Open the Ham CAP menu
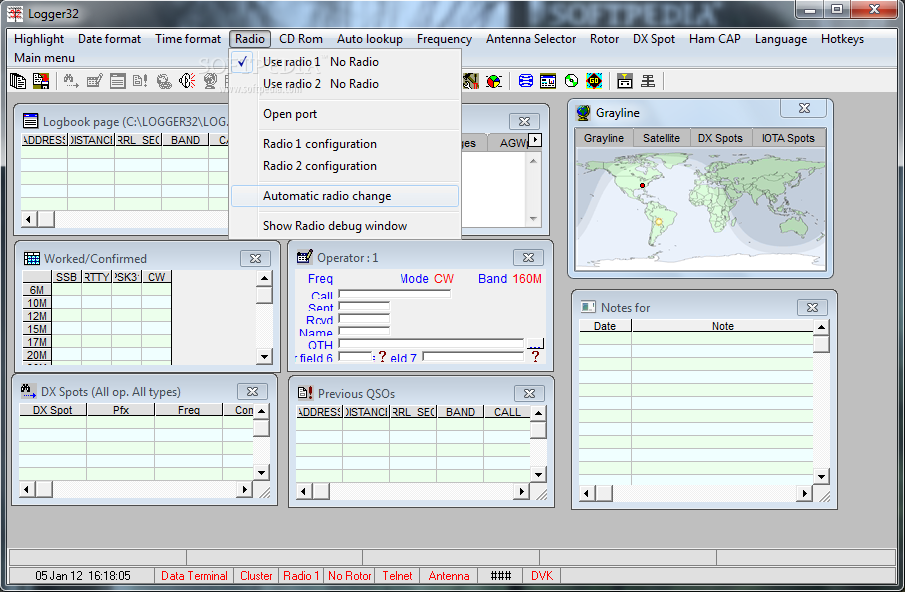Image resolution: width=905 pixels, height=592 pixels. click(714, 39)
